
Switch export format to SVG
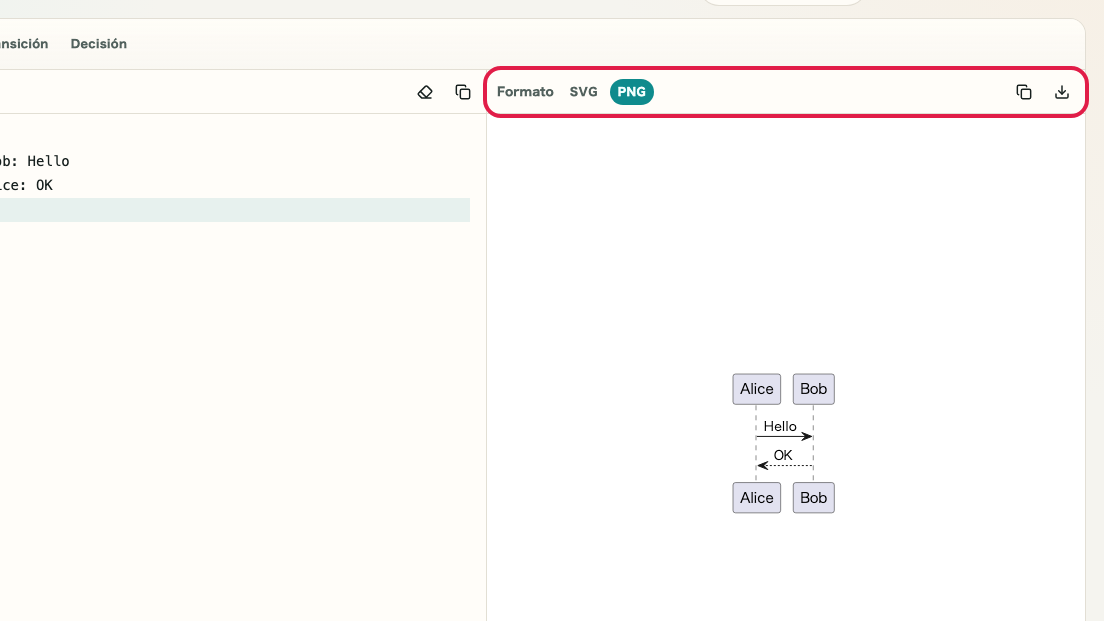click(x=583, y=92)
